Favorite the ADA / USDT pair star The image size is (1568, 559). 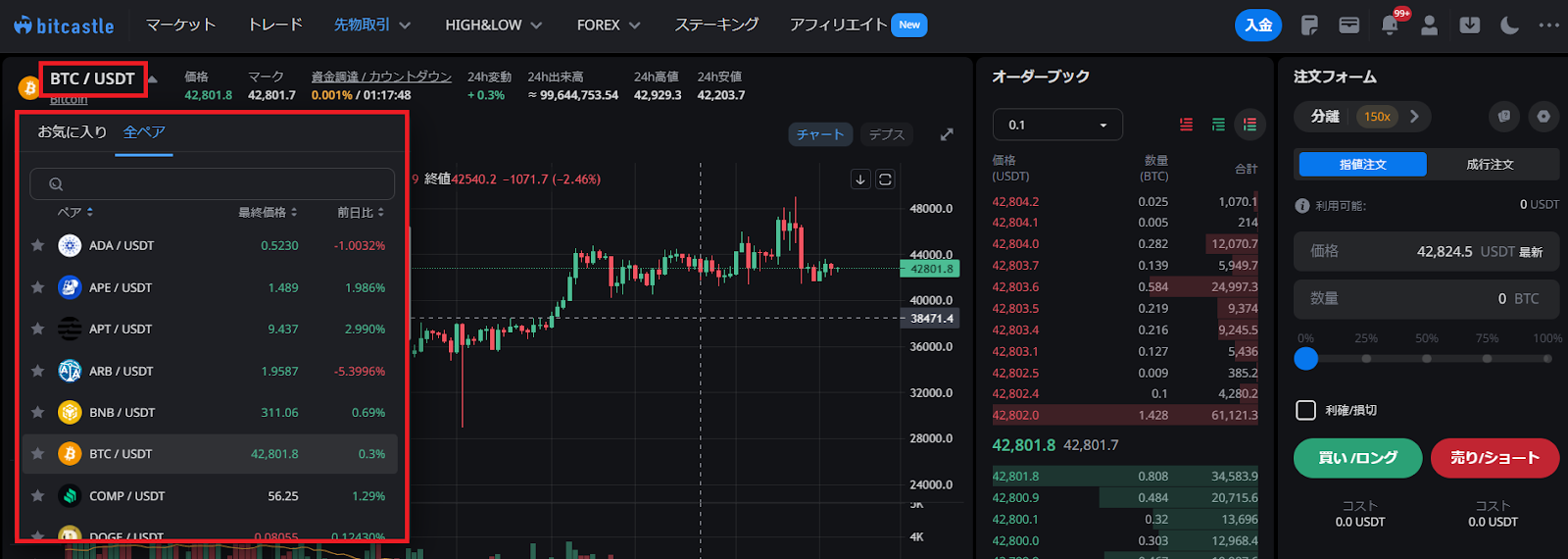37,245
